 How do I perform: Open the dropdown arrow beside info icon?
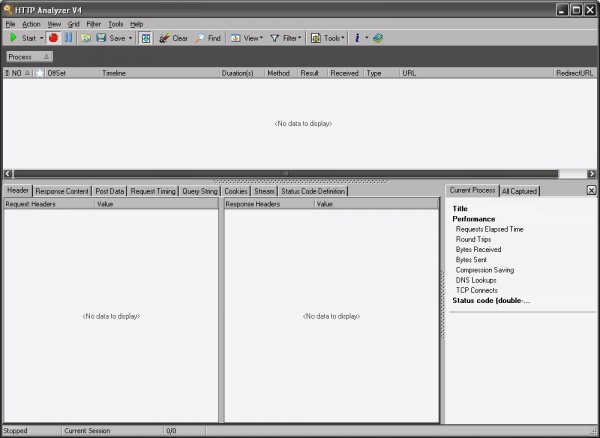click(x=367, y=38)
